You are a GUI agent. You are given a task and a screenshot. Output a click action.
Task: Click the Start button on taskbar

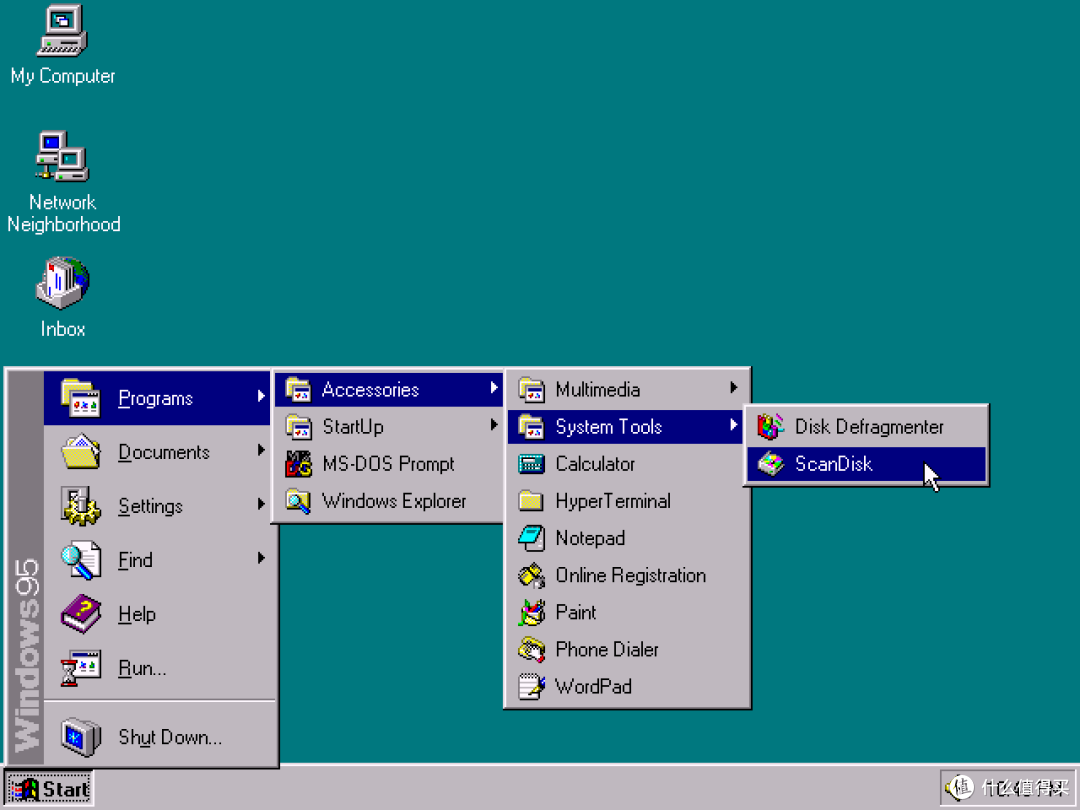[49, 788]
